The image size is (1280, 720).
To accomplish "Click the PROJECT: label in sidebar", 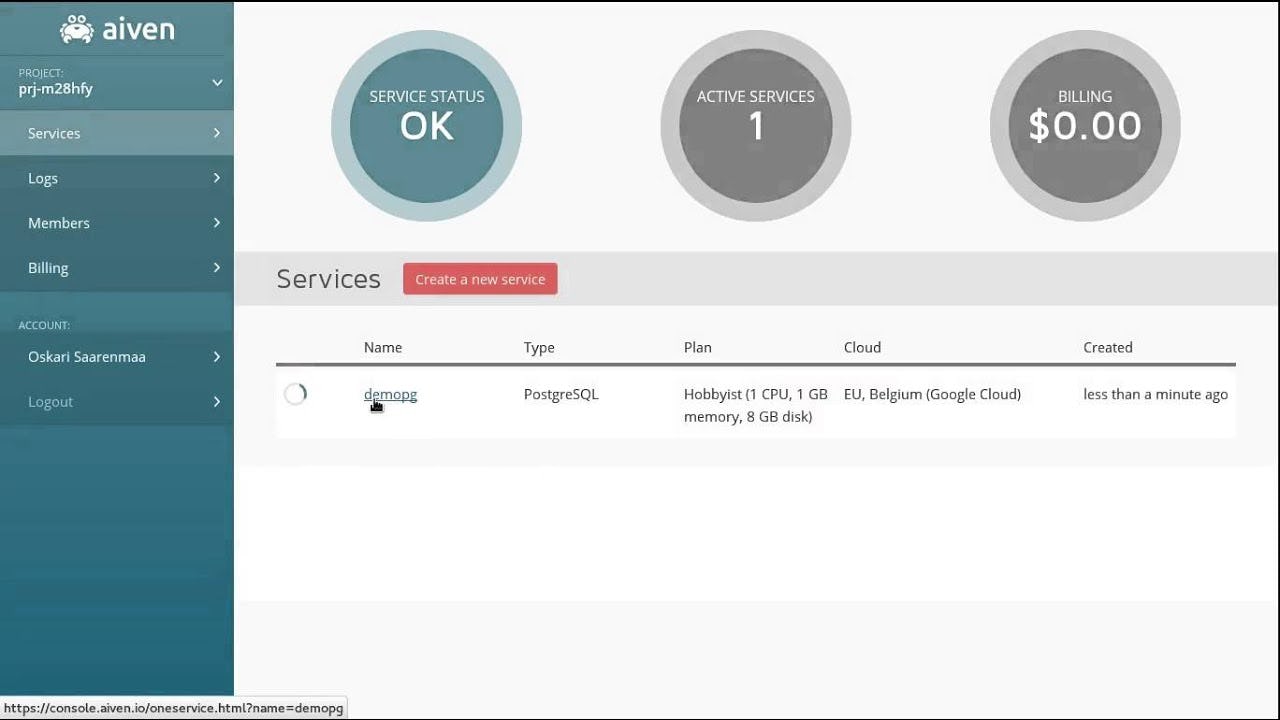I will (41, 73).
